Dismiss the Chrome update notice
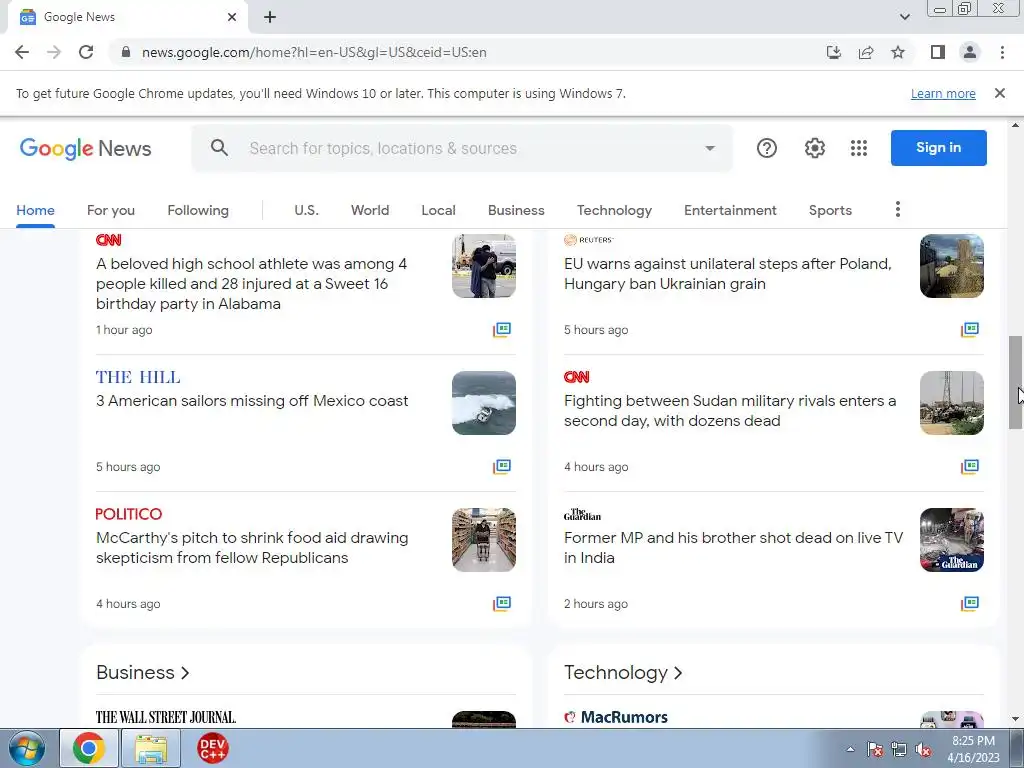Screen dimensions: 1024x768 [999, 93]
